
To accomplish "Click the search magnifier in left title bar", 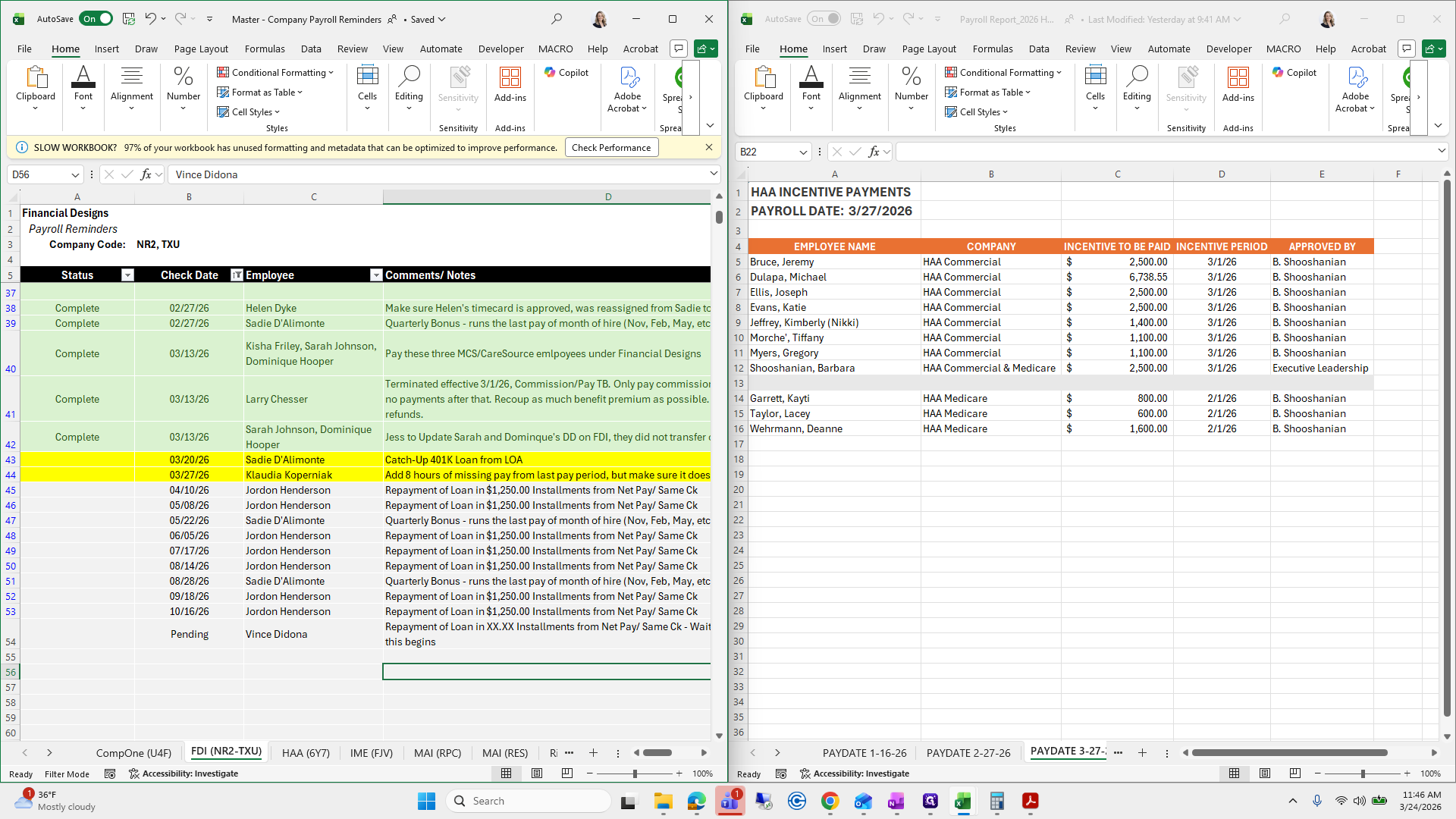I will tap(557, 19).
